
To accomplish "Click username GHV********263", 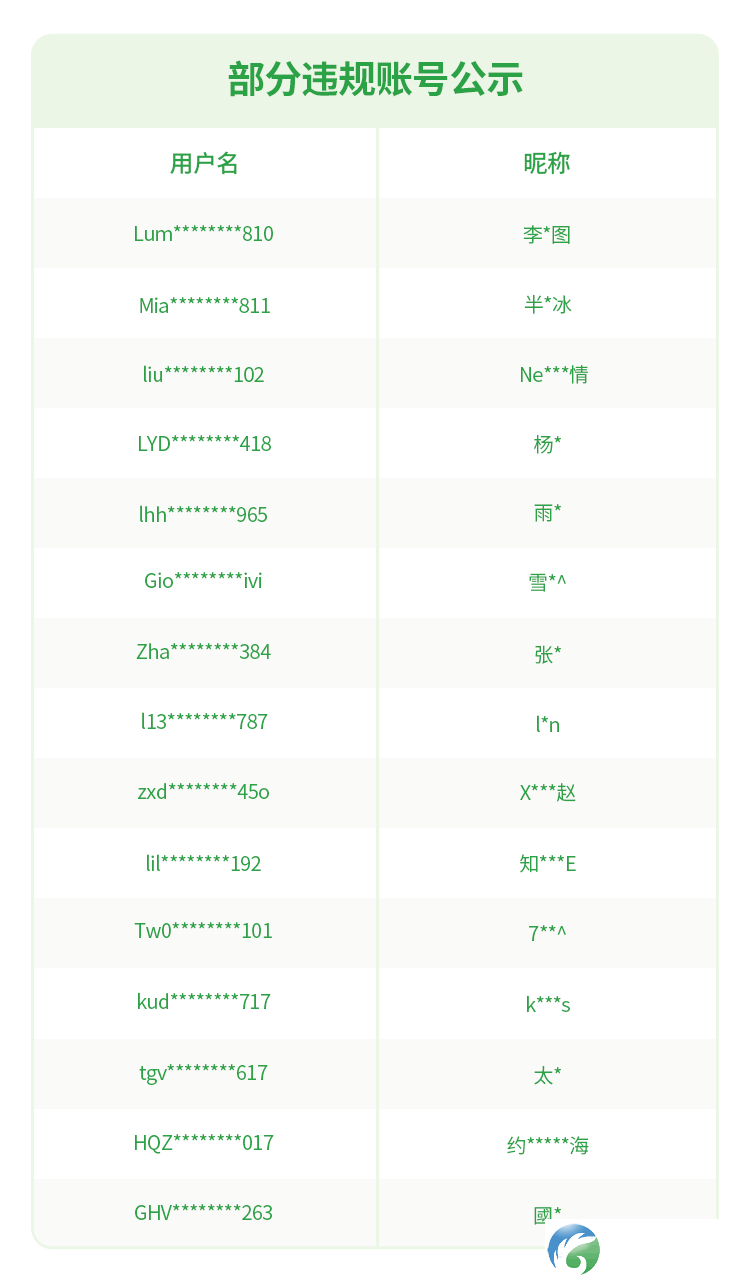I will click(204, 1213).
